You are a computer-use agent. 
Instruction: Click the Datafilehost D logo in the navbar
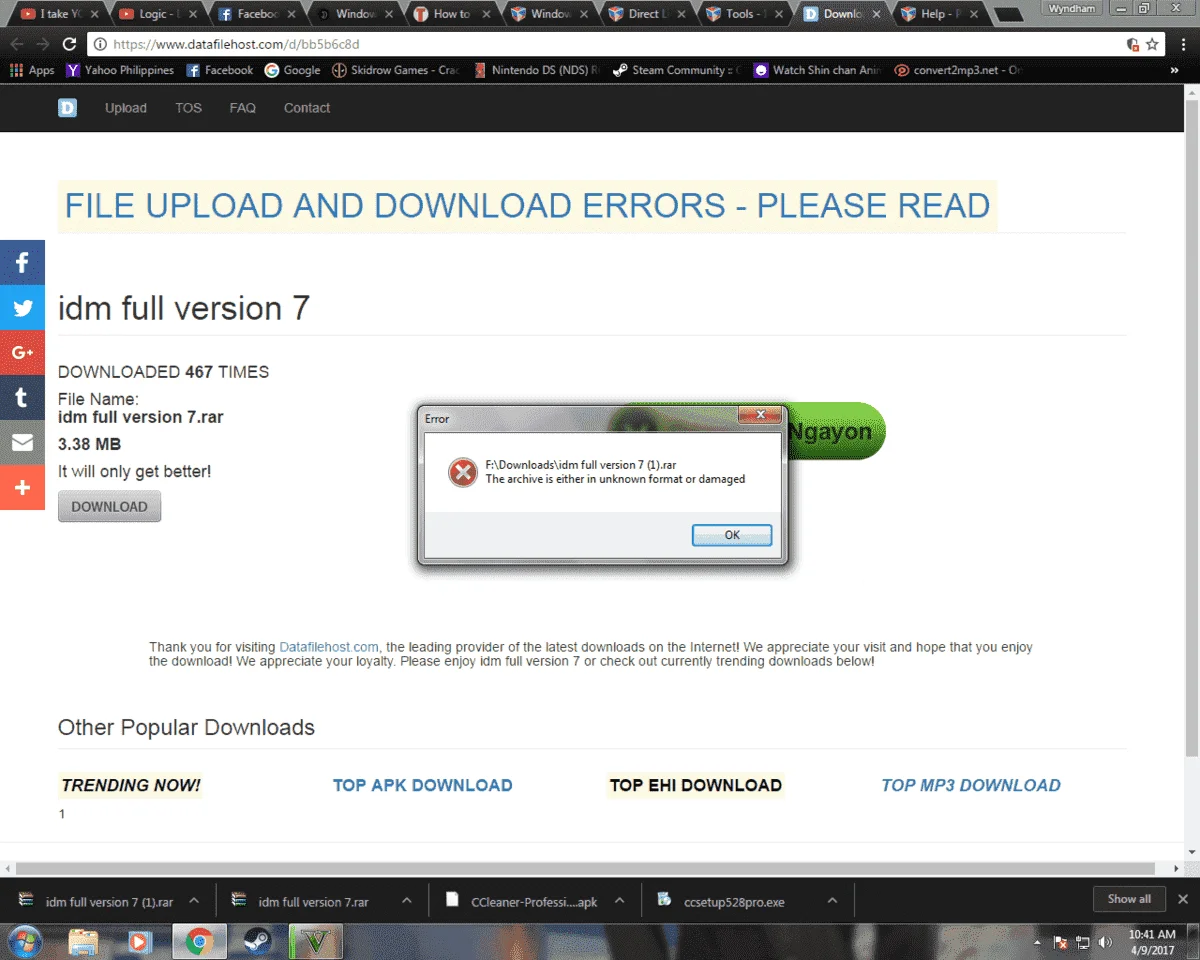point(67,108)
